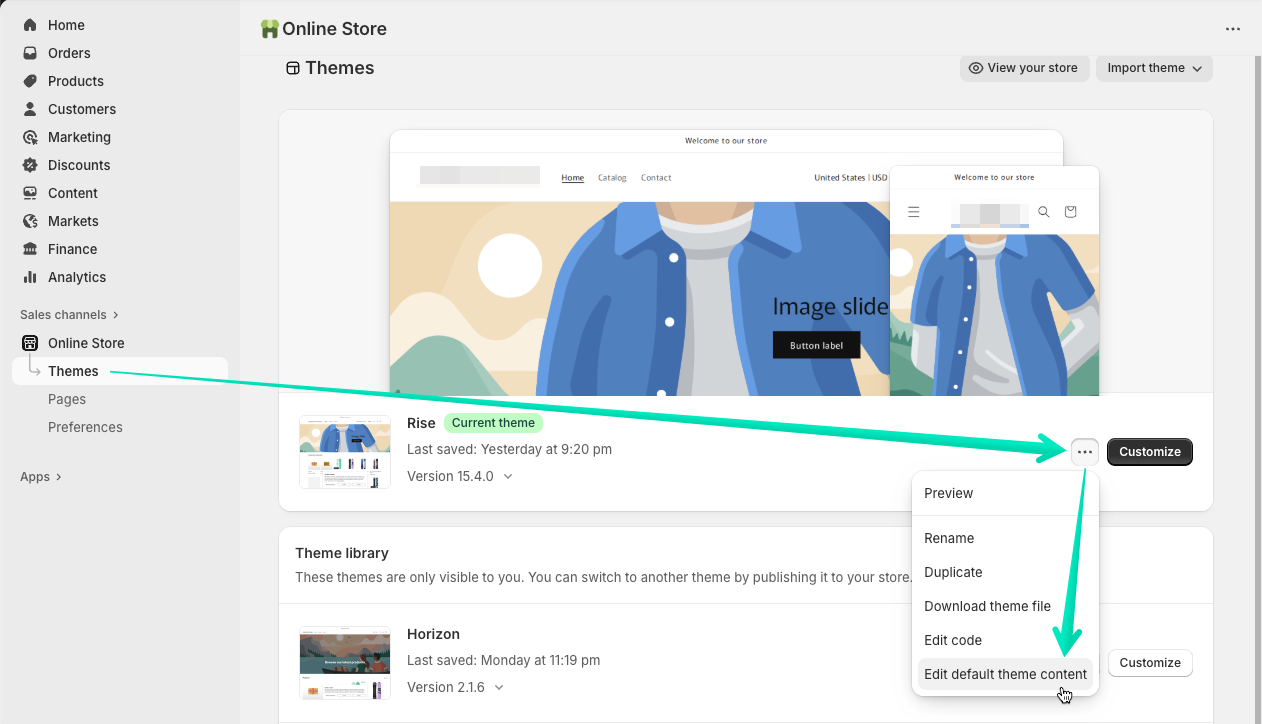Image resolution: width=1262 pixels, height=724 pixels.
Task: Click the Button label in preview slide
Action: tap(816, 345)
